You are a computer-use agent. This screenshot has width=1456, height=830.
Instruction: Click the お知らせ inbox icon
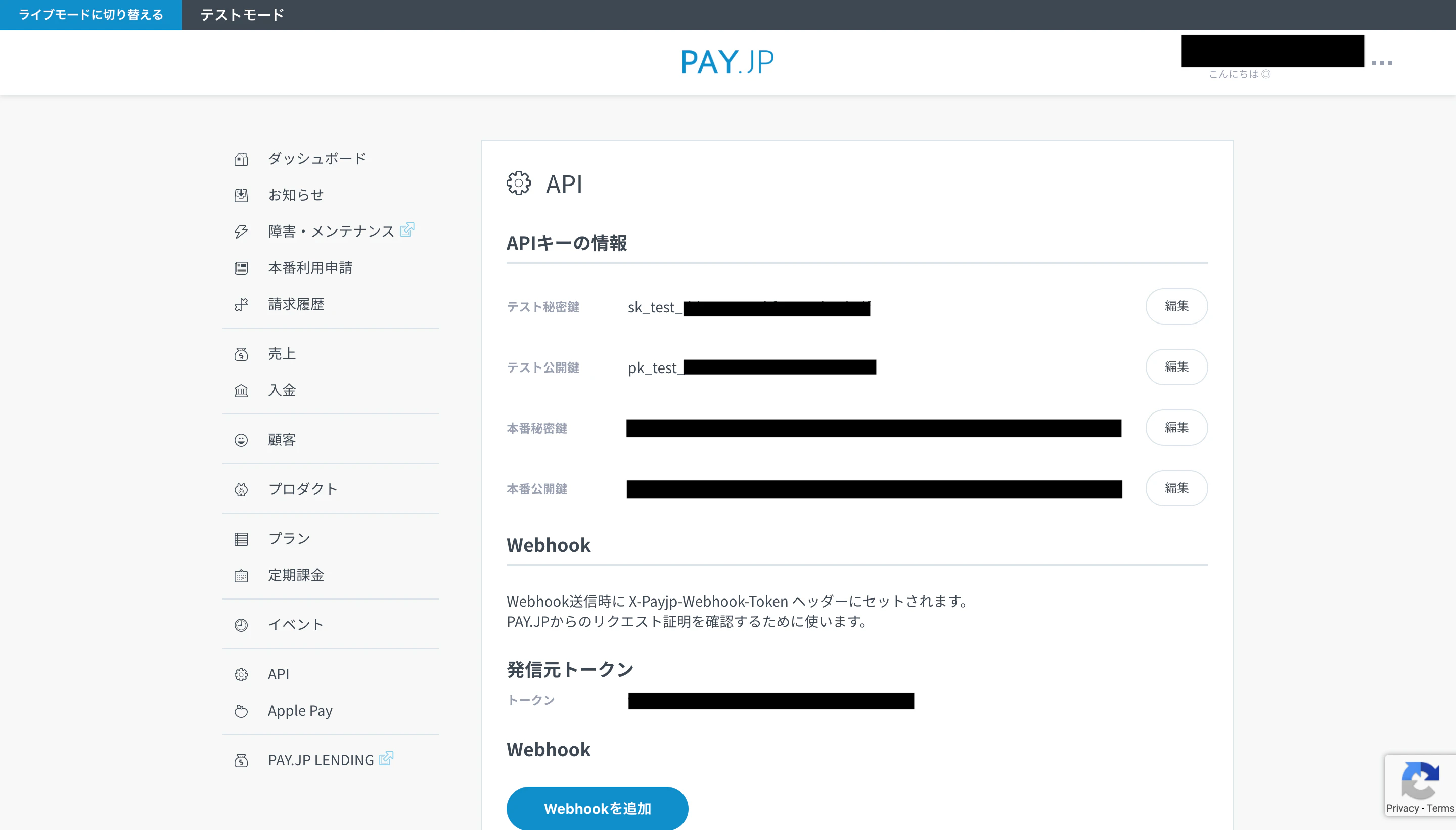(x=241, y=196)
